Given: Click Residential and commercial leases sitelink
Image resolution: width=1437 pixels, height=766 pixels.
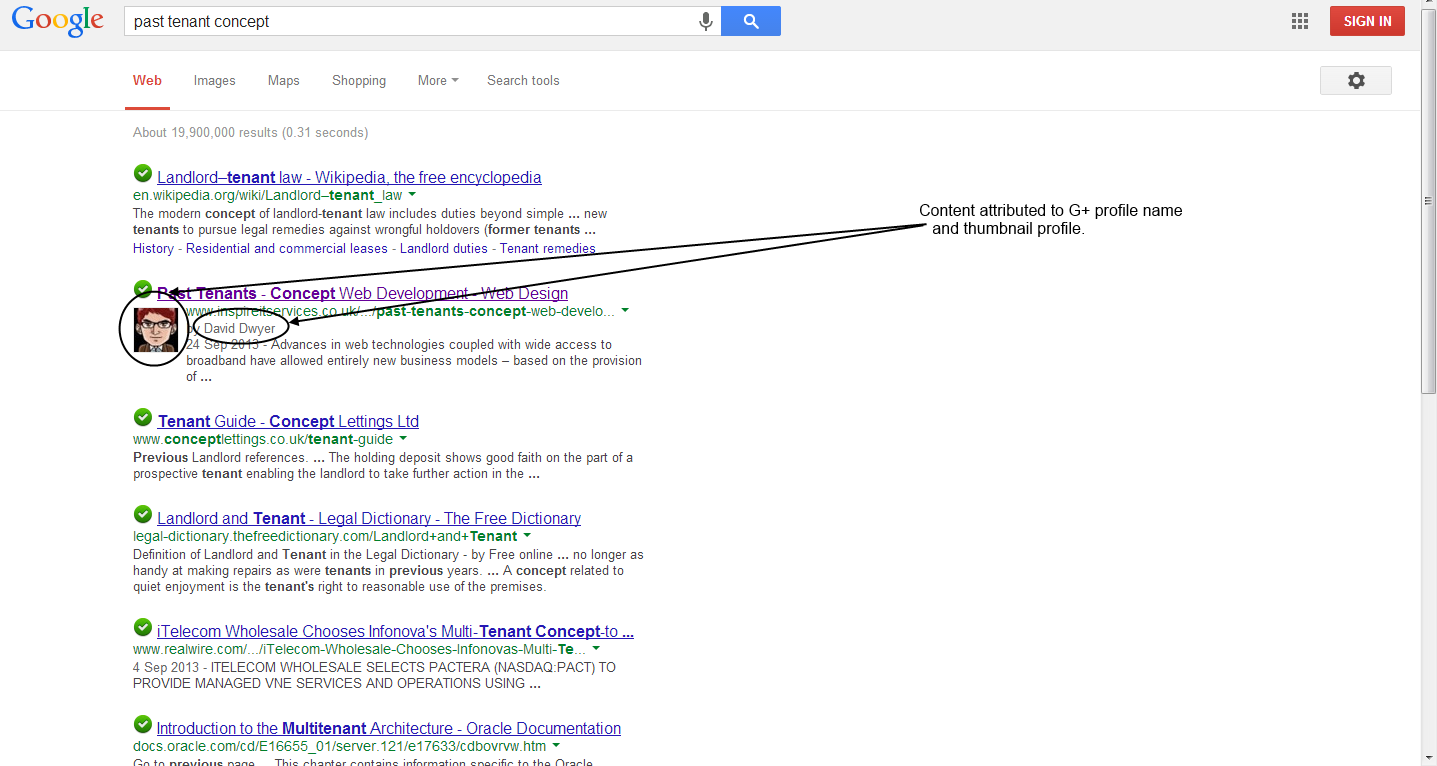Looking at the screenshot, I should (x=287, y=248).
